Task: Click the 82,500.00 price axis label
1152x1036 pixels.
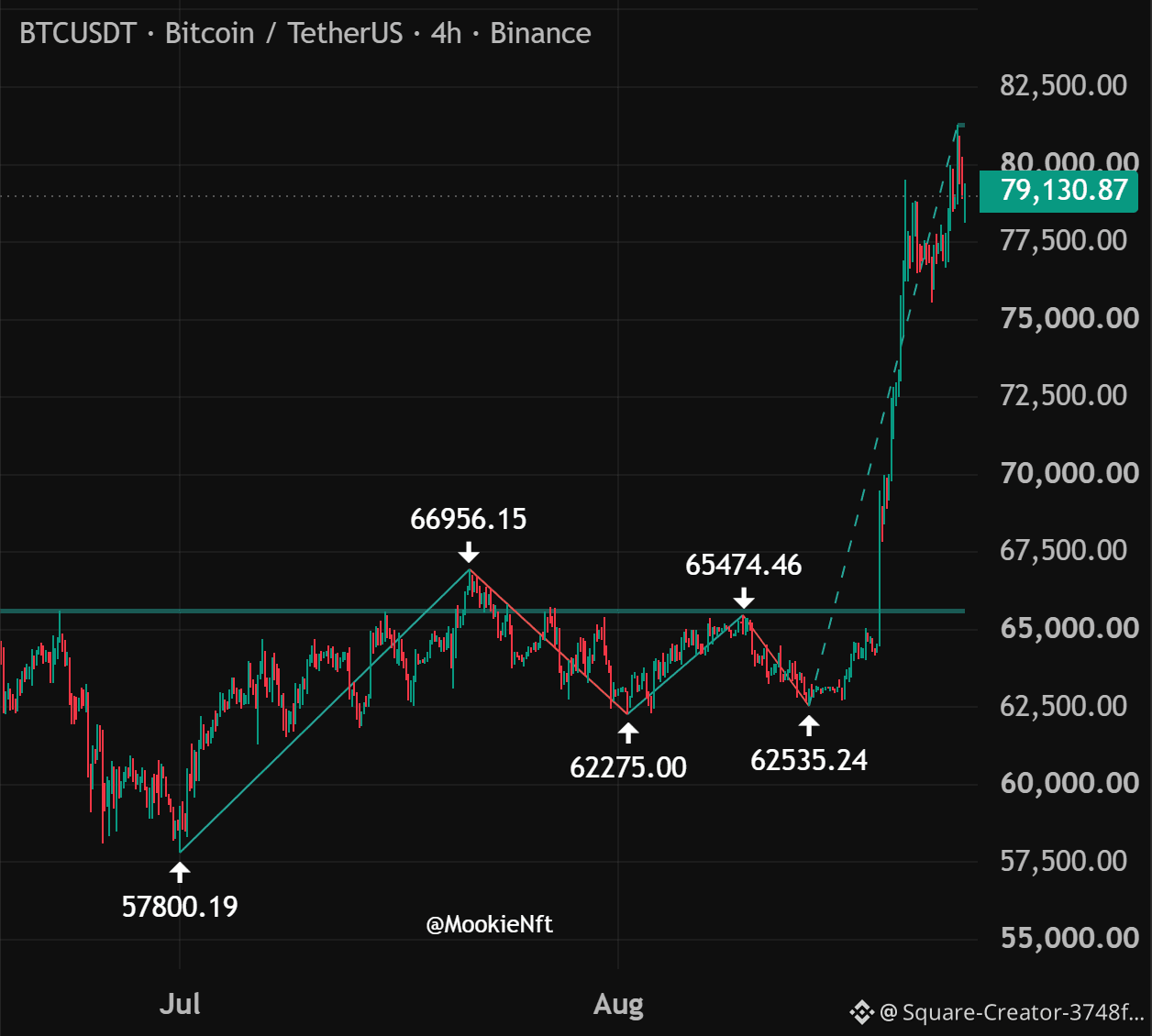Action: [x=1063, y=85]
